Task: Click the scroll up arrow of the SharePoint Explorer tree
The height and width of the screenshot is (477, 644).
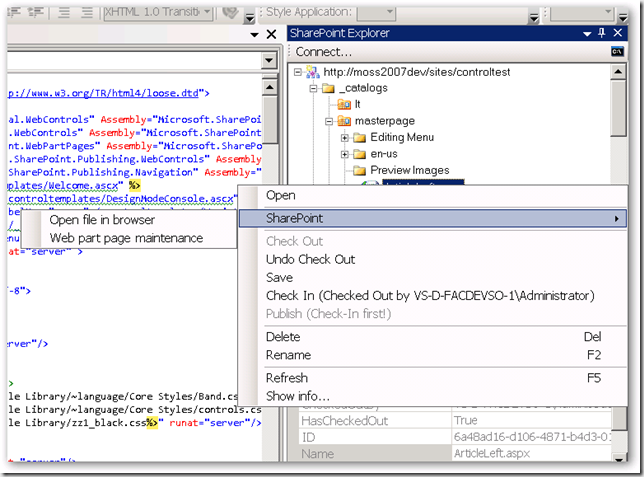Action: [618, 72]
